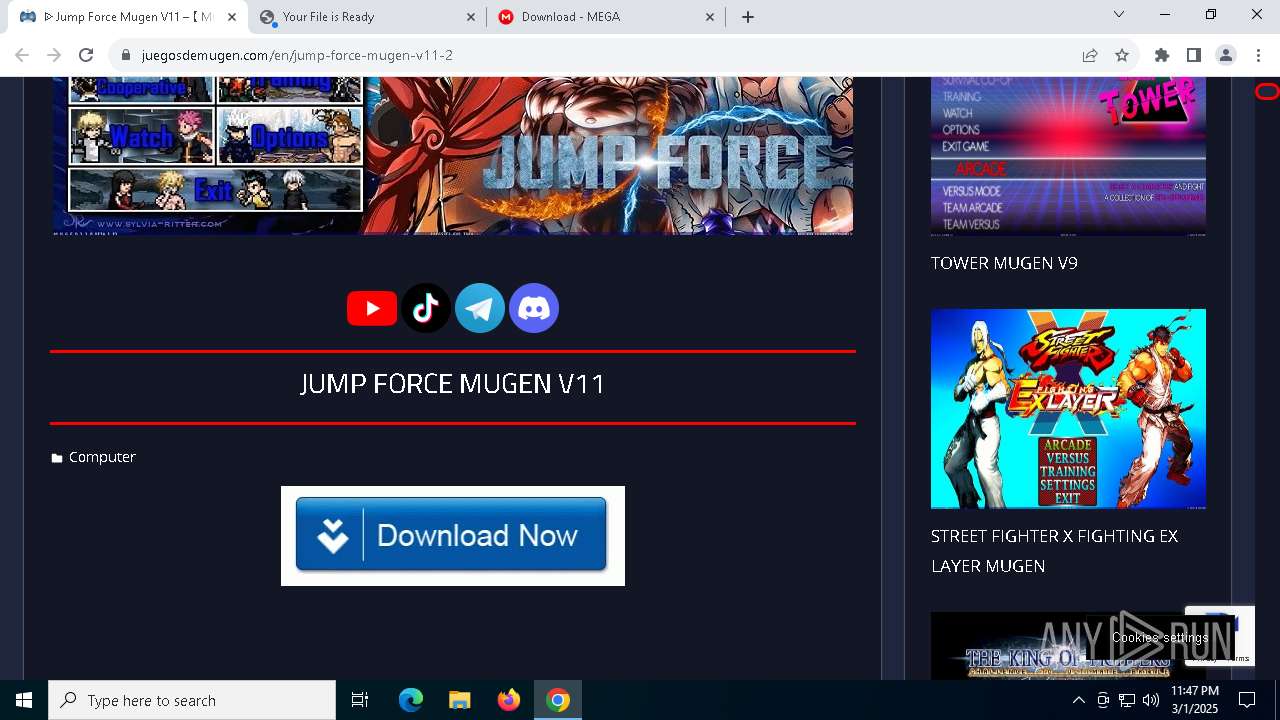Show hidden system tray icons
The height and width of the screenshot is (720, 1280).
(x=1078, y=700)
